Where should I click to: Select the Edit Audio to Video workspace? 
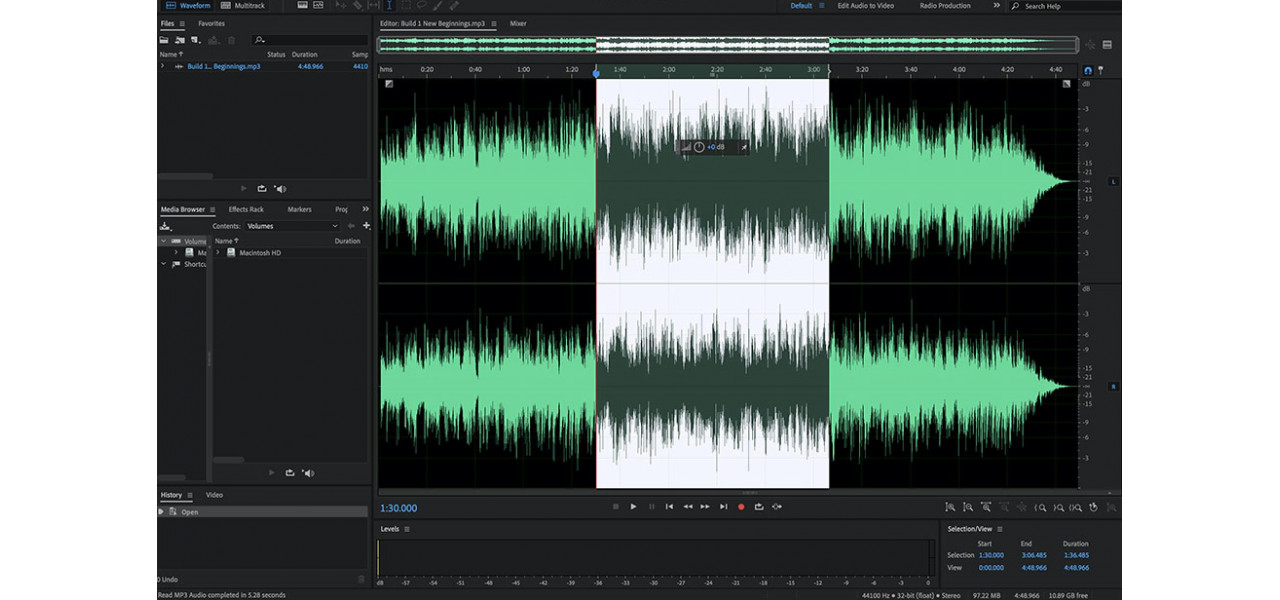pos(865,6)
